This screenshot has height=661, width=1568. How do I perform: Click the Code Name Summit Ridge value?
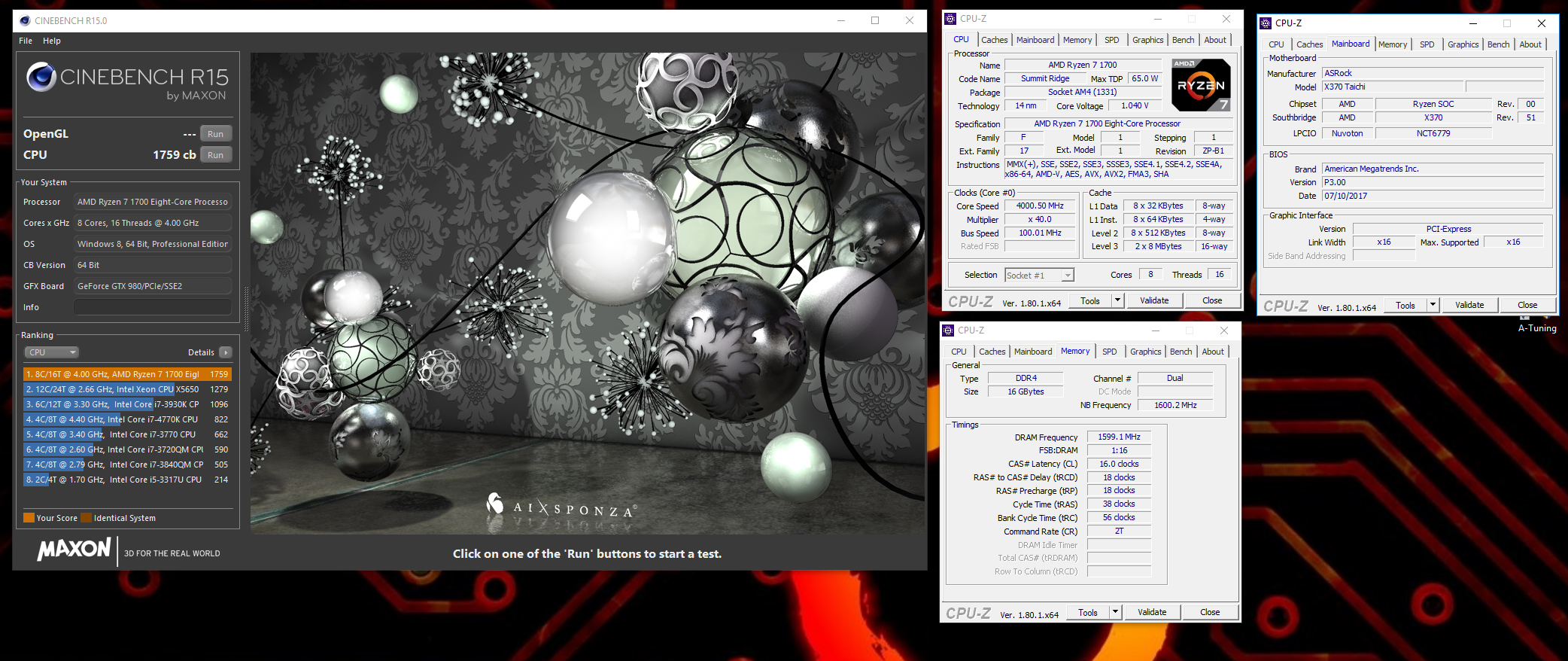pyautogui.click(x=1045, y=78)
